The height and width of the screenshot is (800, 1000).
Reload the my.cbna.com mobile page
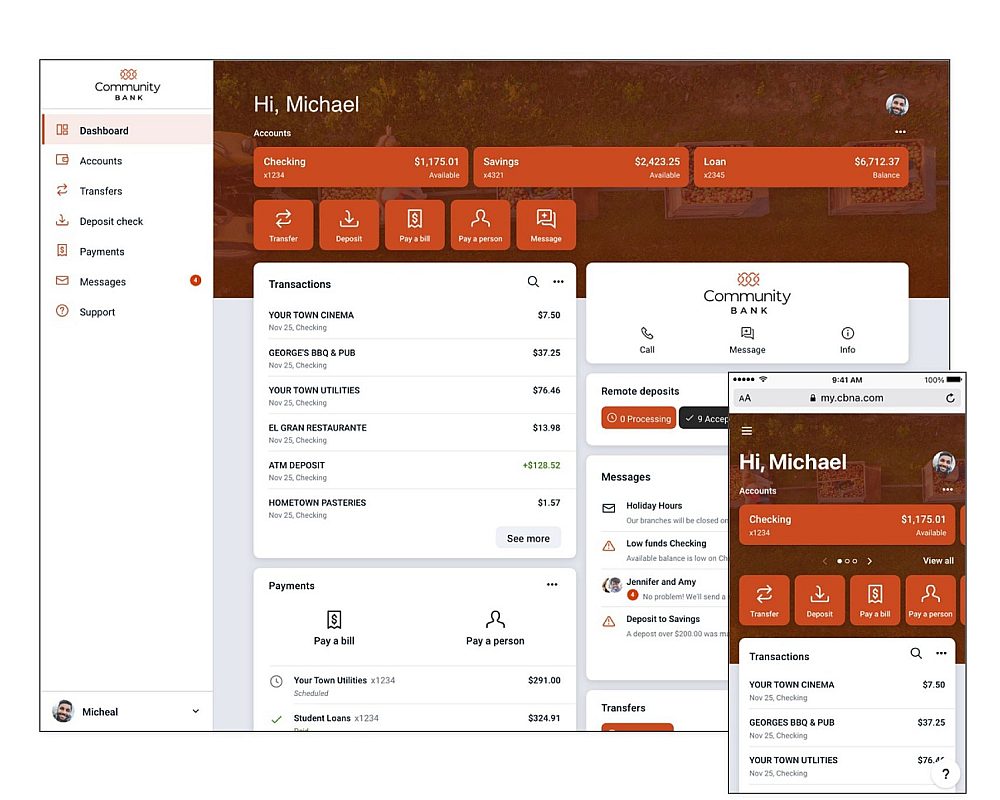point(949,398)
